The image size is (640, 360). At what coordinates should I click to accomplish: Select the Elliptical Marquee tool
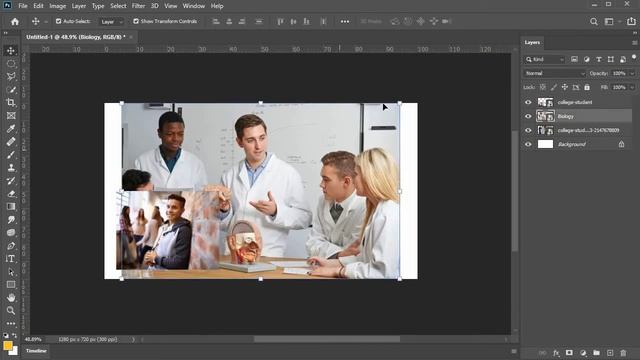click(x=11, y=64)
